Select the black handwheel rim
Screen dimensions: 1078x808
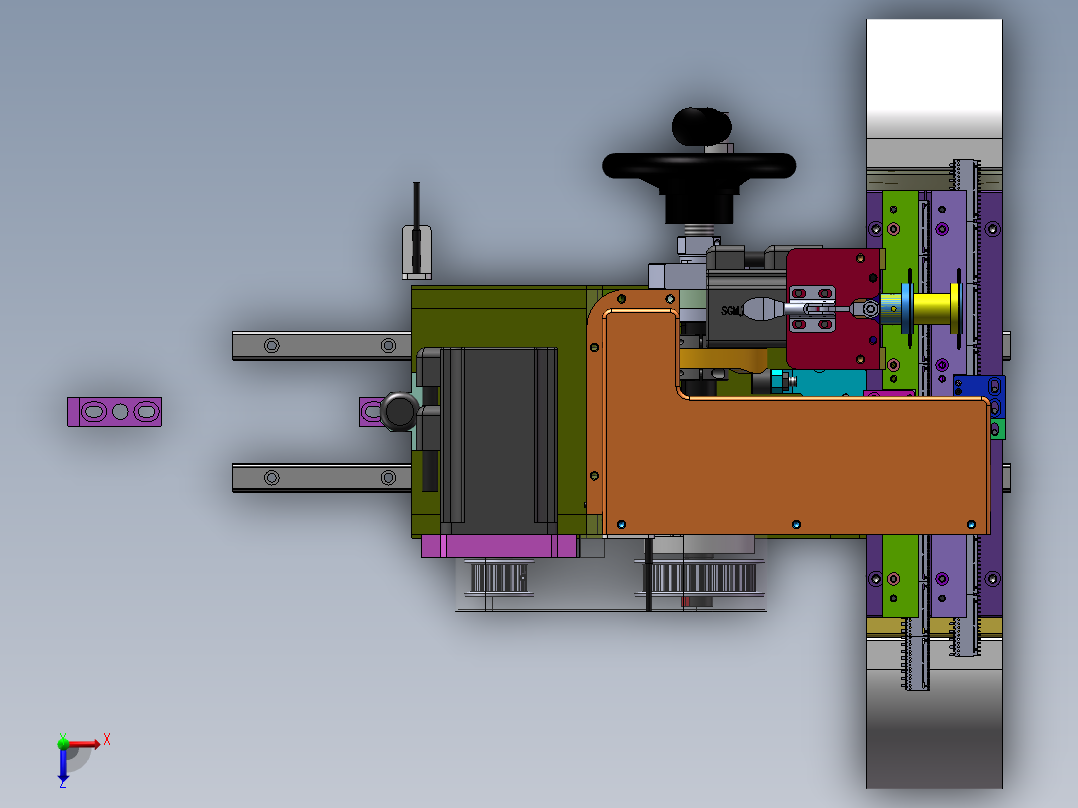point(698,166)
